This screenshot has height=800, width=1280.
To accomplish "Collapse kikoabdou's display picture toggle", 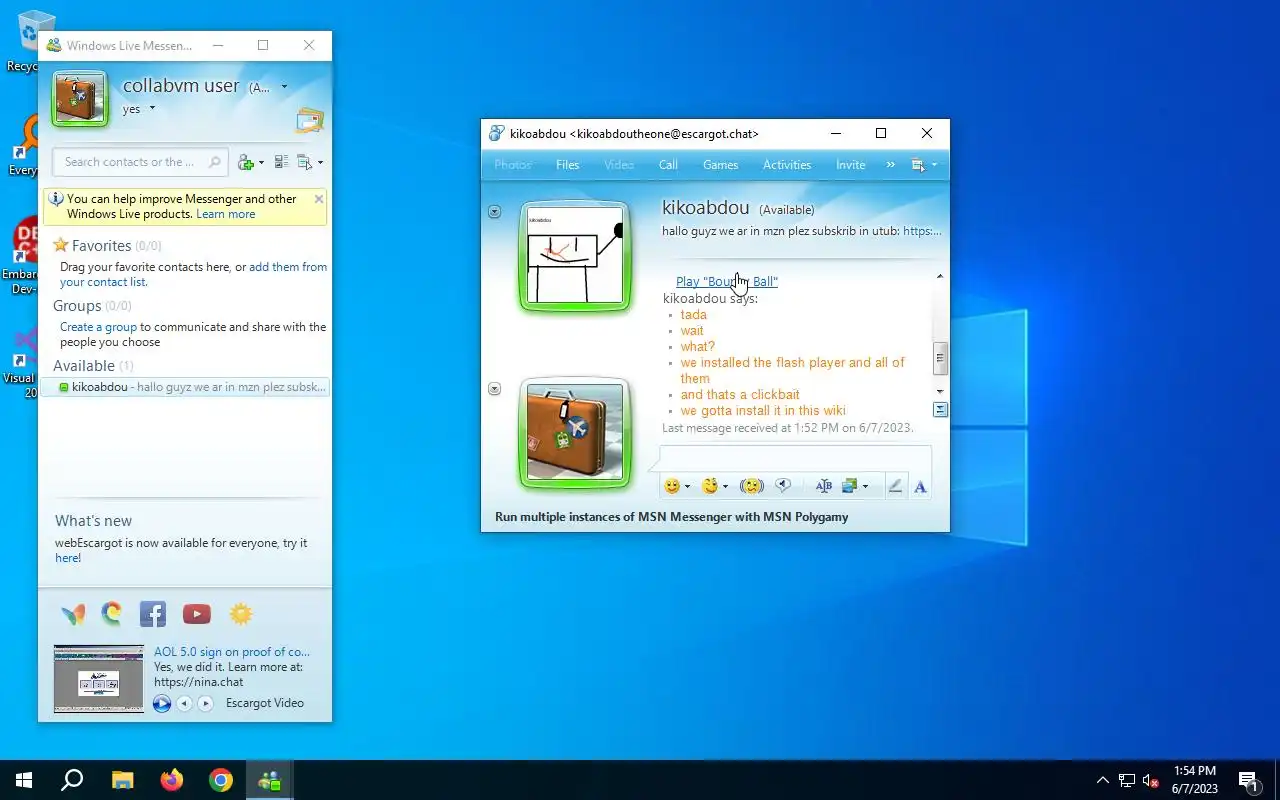I will click(494, 212).
